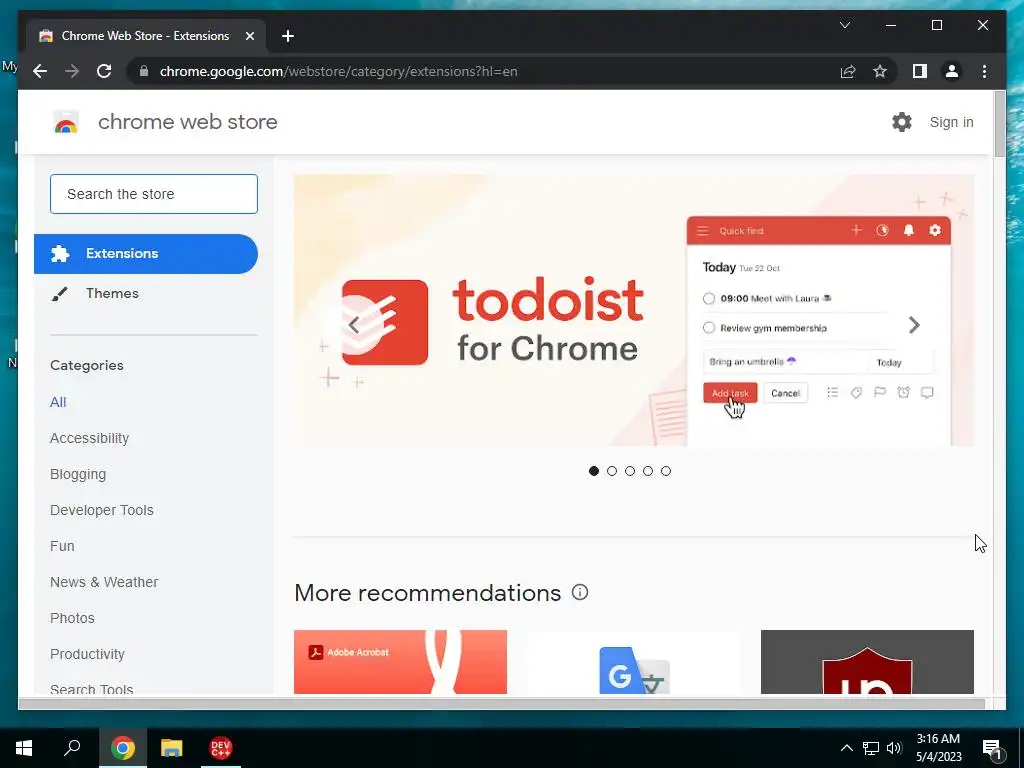
Task: Bookmark this page with the star icon
Action: click(880, 71)
